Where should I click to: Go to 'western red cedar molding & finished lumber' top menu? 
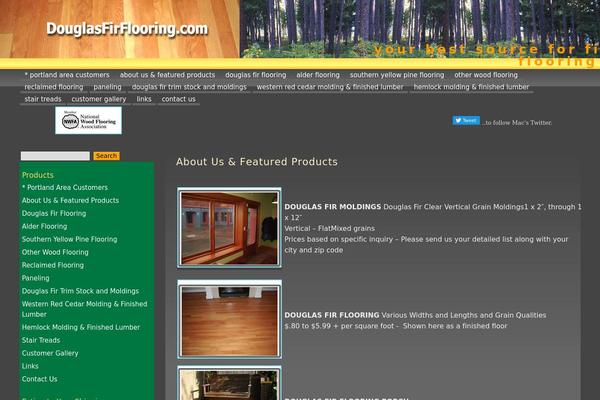point(330,87)
